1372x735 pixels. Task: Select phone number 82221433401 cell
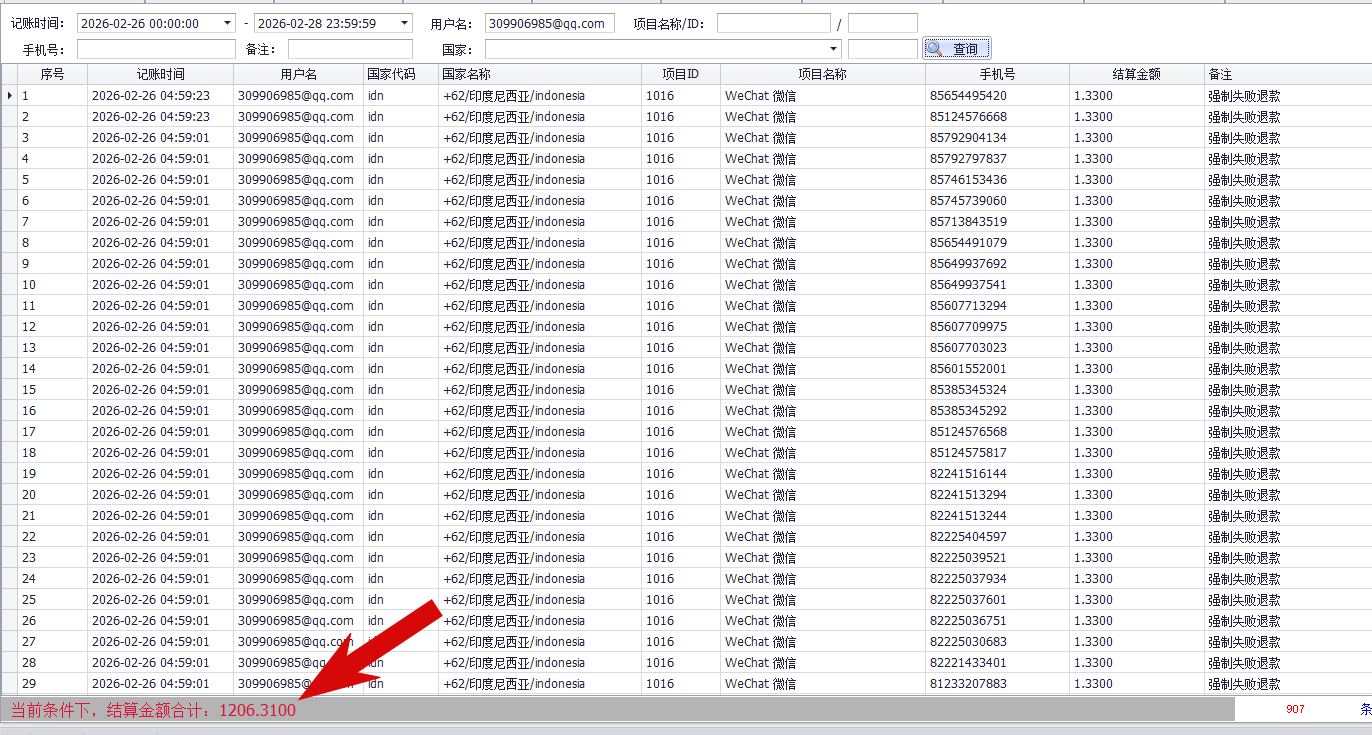pyautogui.click(x=997, y=663)
